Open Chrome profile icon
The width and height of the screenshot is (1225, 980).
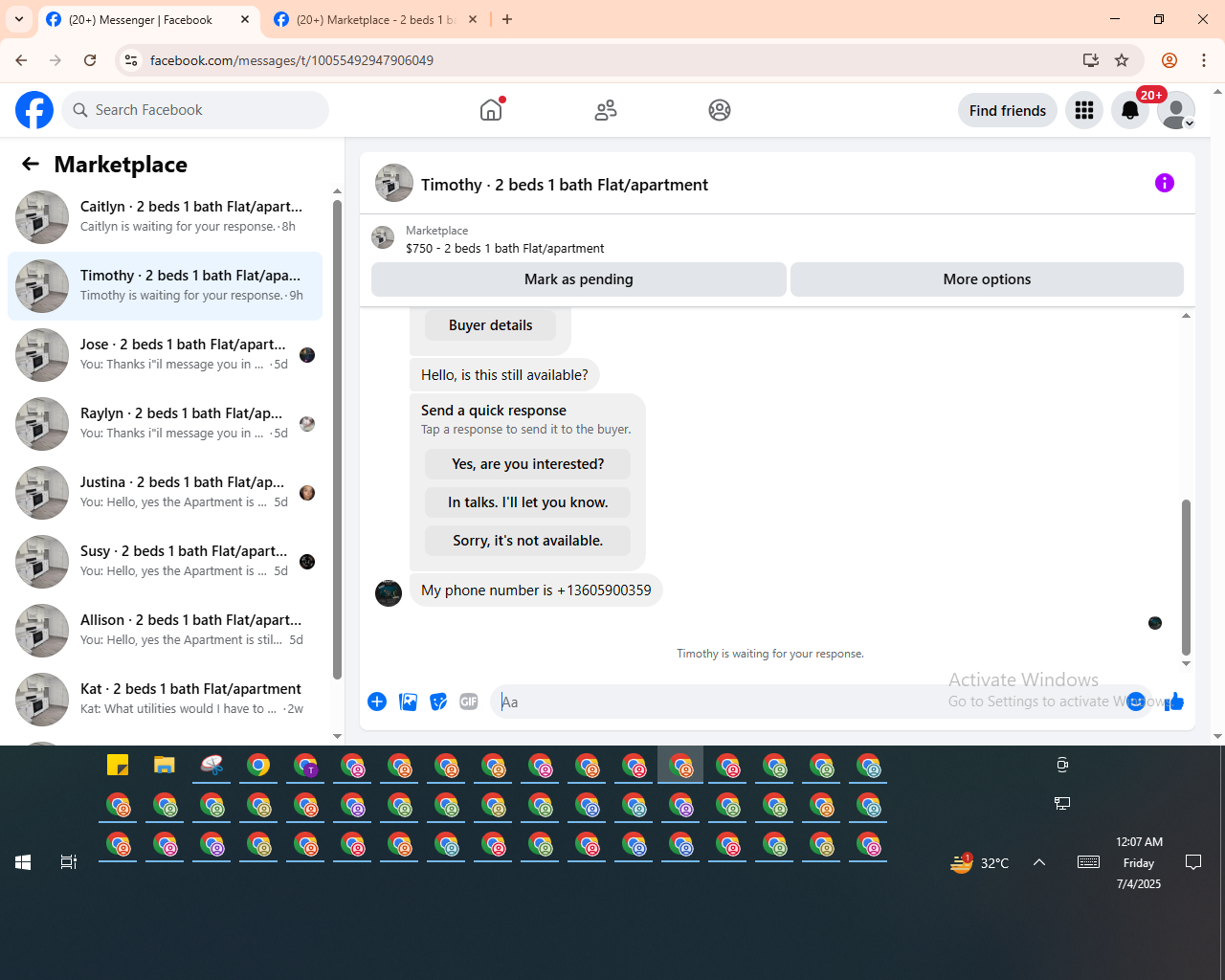[x=1169, y=60]
